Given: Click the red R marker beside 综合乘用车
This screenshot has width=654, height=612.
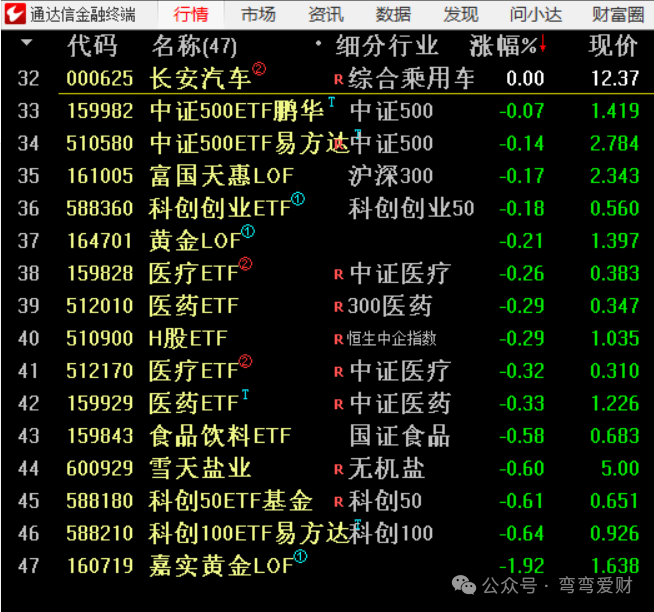Looking at the screenshot, I should [339, 79].
